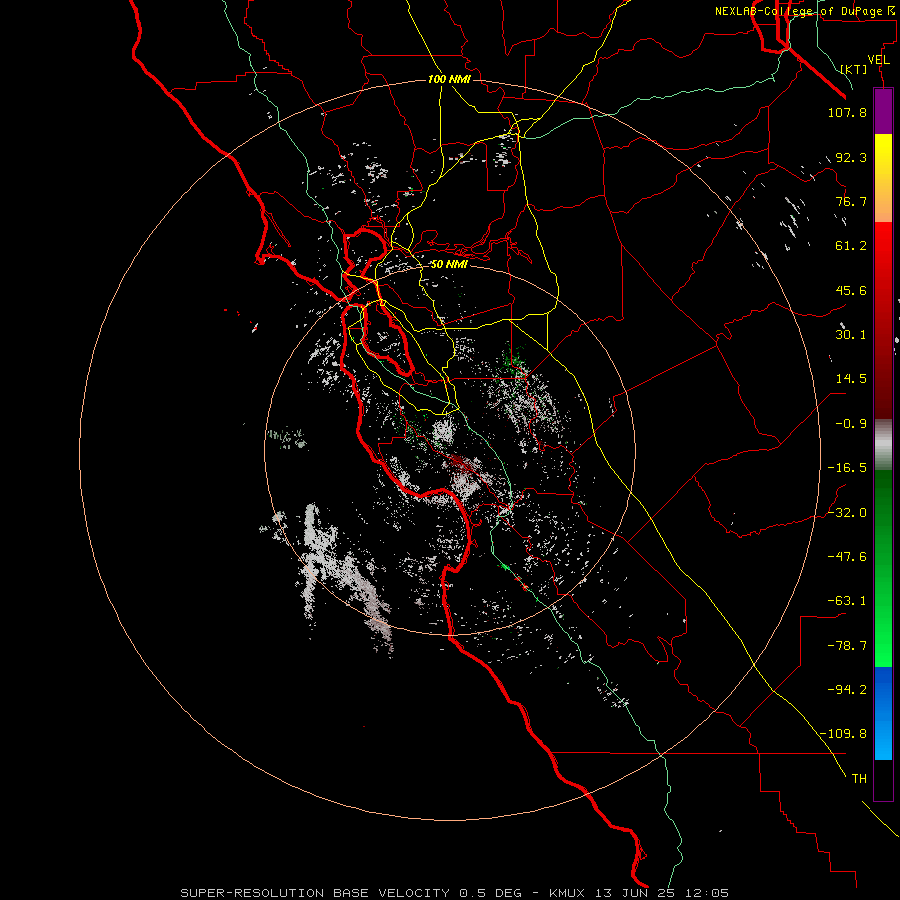Click the -47.6 scale value
The image size is (900, 900).
pos(847,557)
